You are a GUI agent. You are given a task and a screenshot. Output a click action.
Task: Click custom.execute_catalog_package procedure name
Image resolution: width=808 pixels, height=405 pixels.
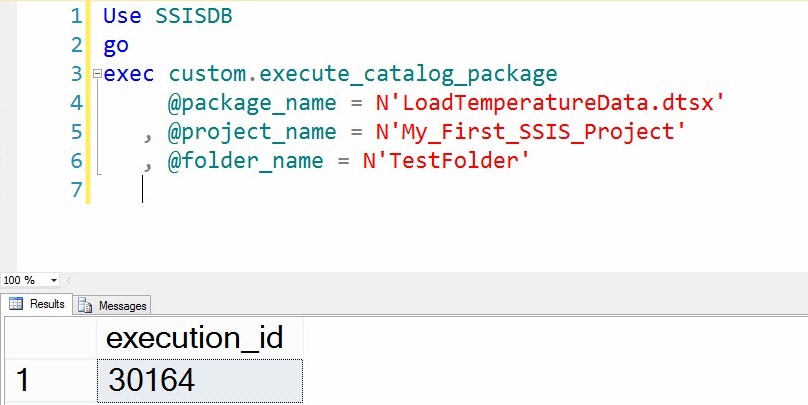click(362, 74)
